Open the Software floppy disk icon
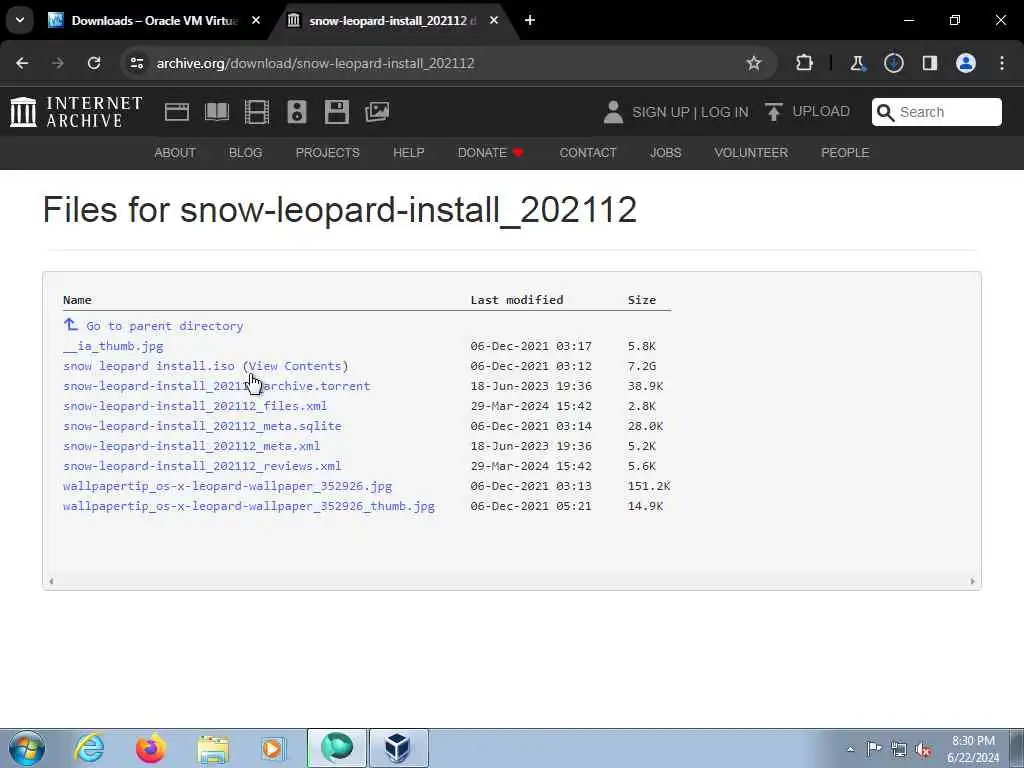 point(337,112)
